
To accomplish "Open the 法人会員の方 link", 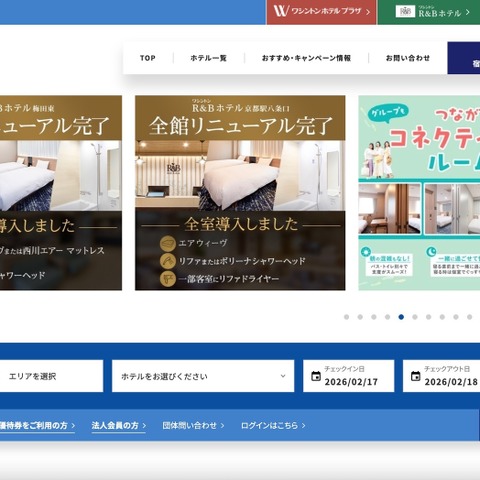I will coord(119,426).
